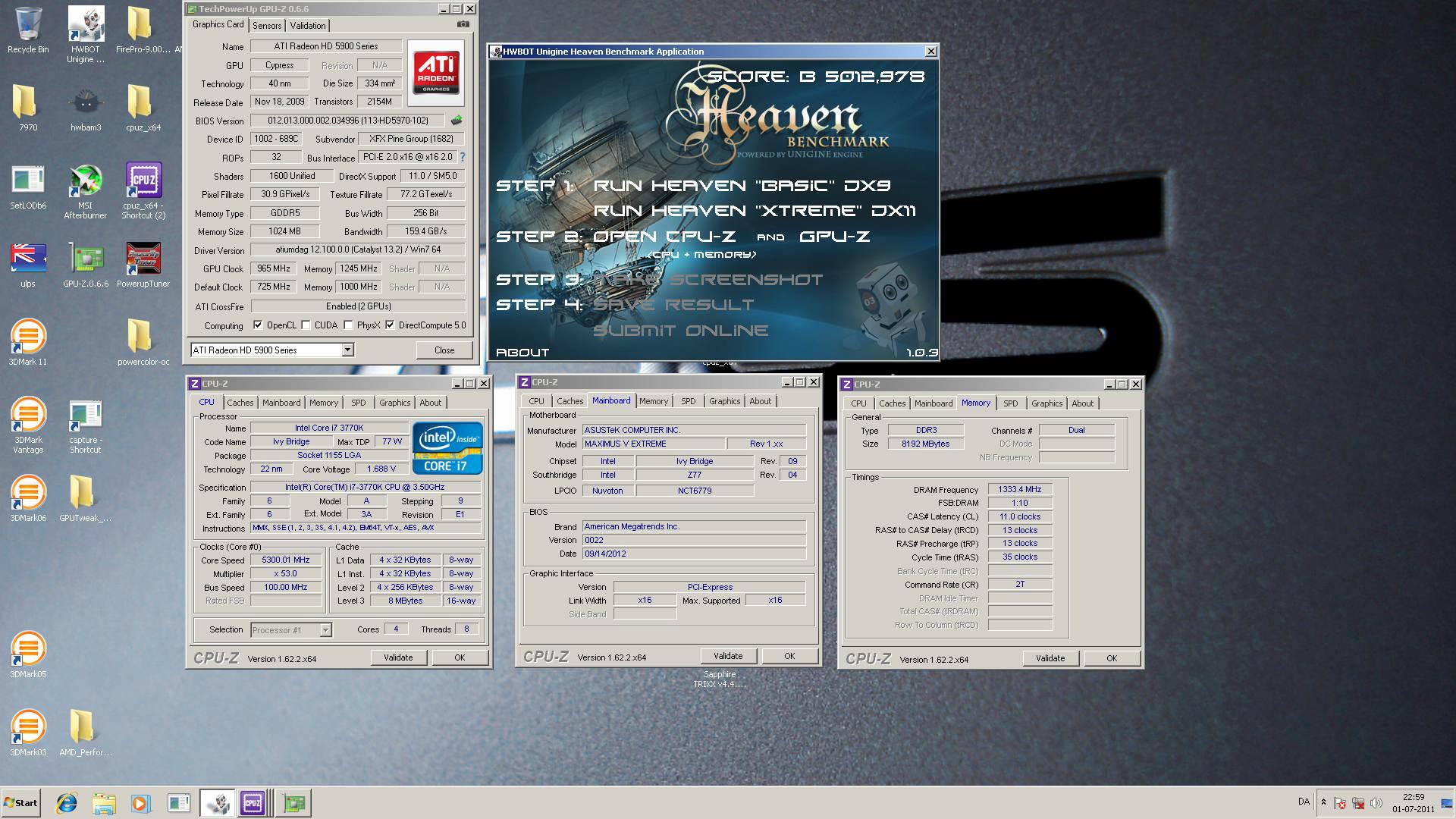Click Core Speed value 5300.01 MHz
1456x819 pixels.
286,560
